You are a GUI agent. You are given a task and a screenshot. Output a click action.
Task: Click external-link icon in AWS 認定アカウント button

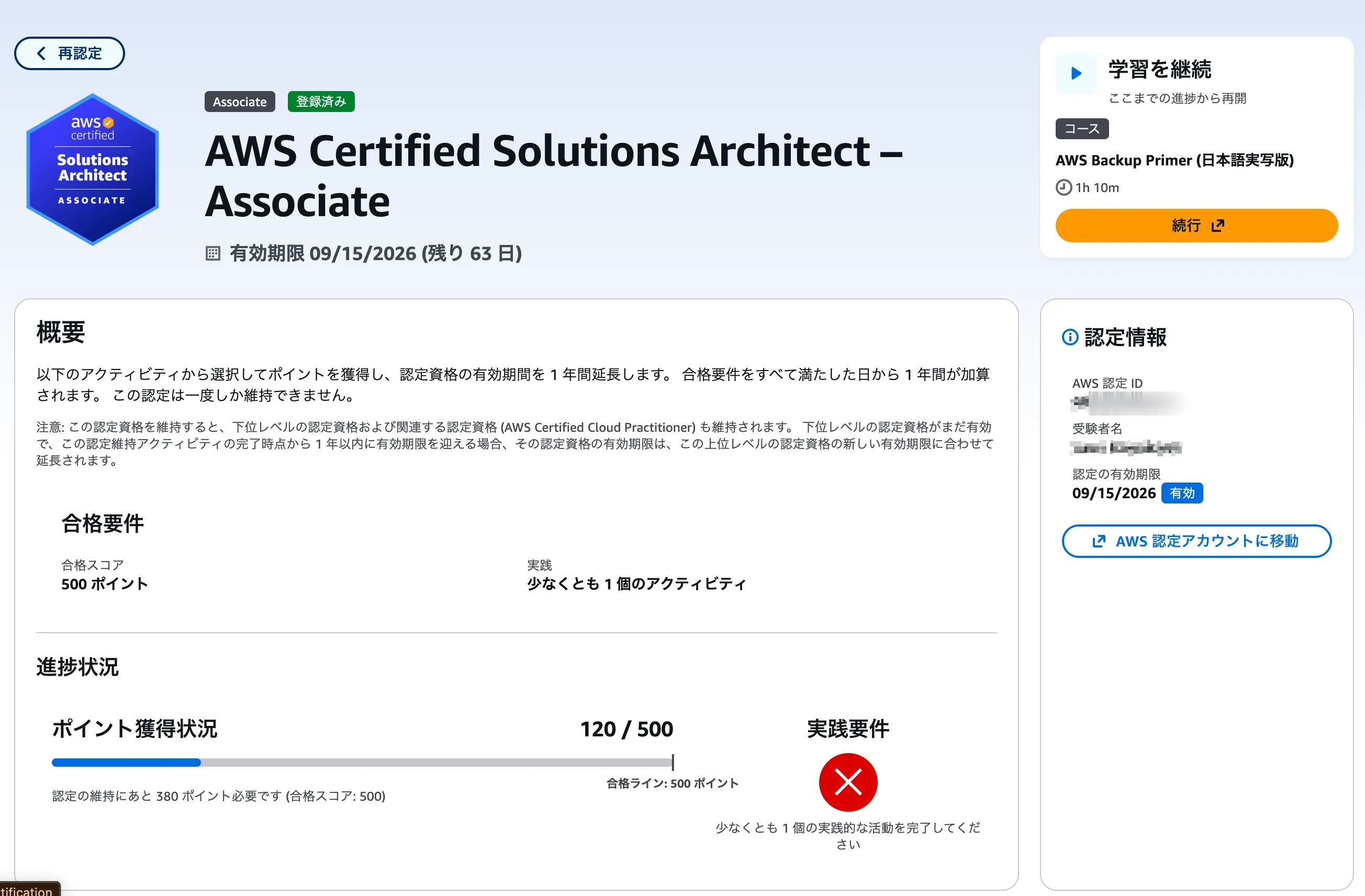(1098, 541)
